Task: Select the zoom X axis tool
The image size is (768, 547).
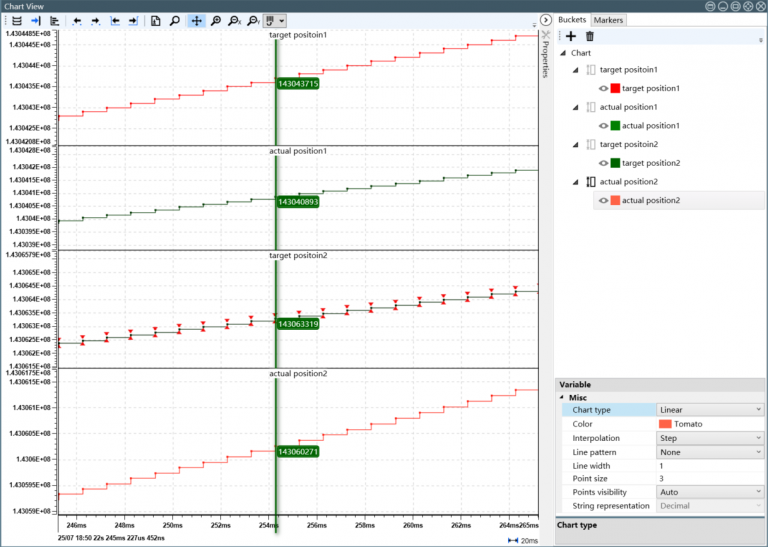Action: (234, 20)
